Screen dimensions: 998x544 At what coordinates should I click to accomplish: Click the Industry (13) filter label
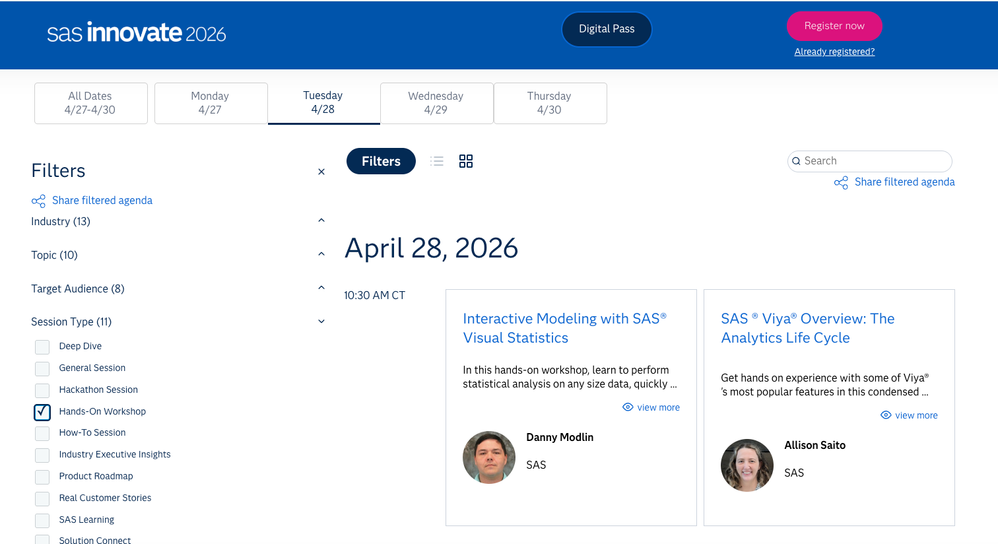[x=60, y=221]
